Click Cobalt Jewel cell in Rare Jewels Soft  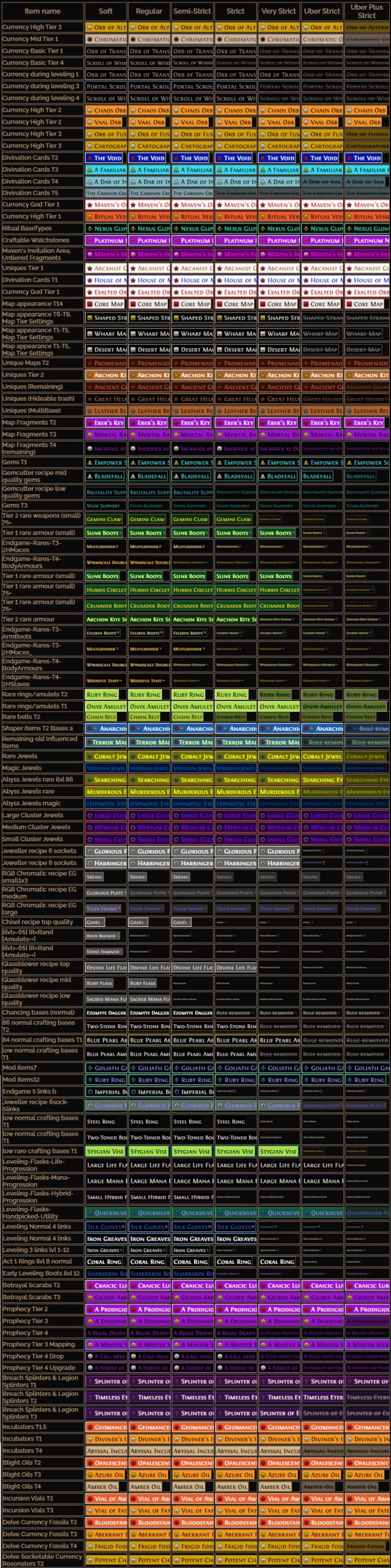tap(105, 756)
